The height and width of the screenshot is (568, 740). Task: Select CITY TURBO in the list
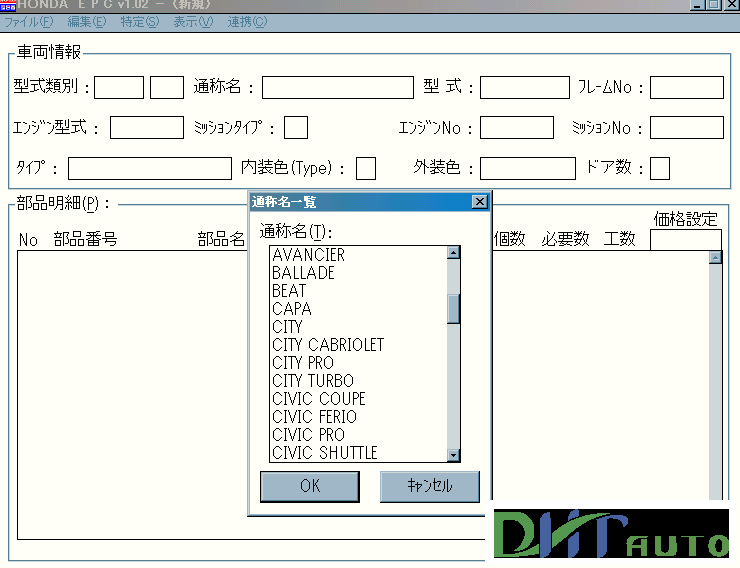point(359,380)
